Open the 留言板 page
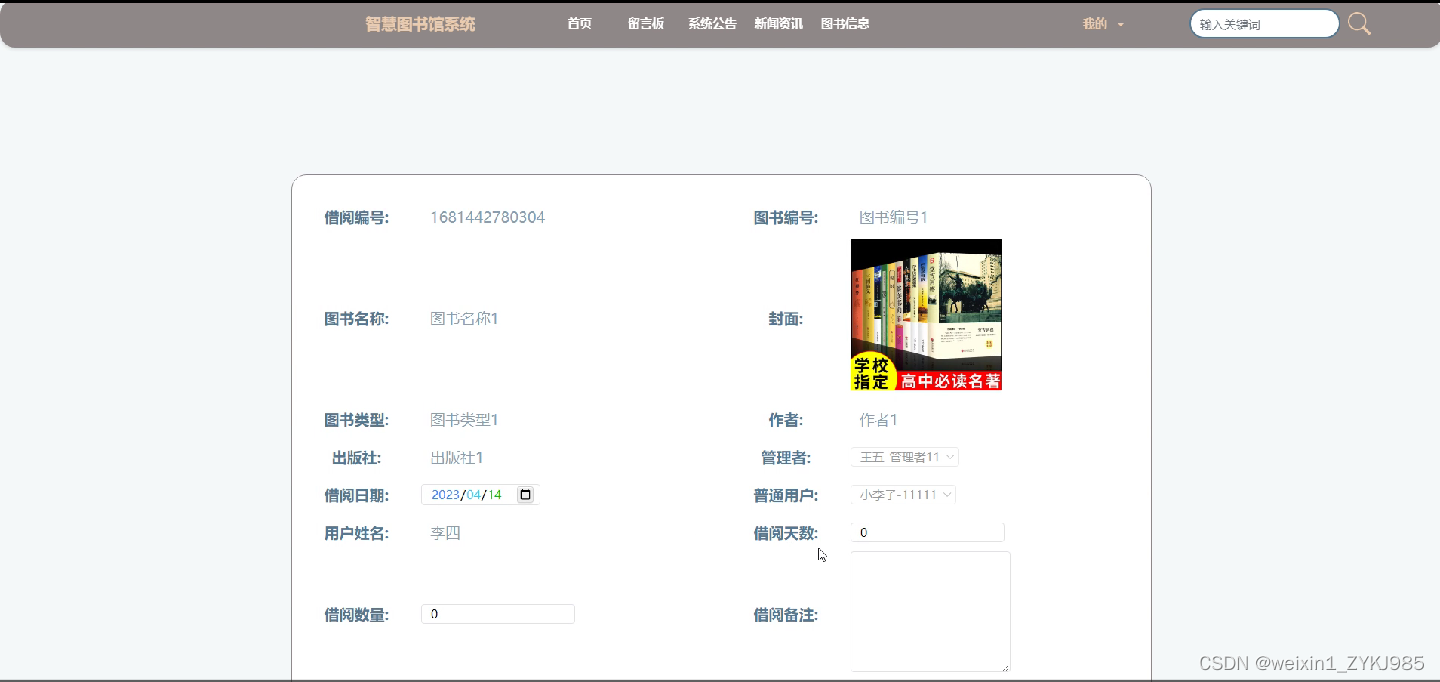 click(x=646, y=24)
